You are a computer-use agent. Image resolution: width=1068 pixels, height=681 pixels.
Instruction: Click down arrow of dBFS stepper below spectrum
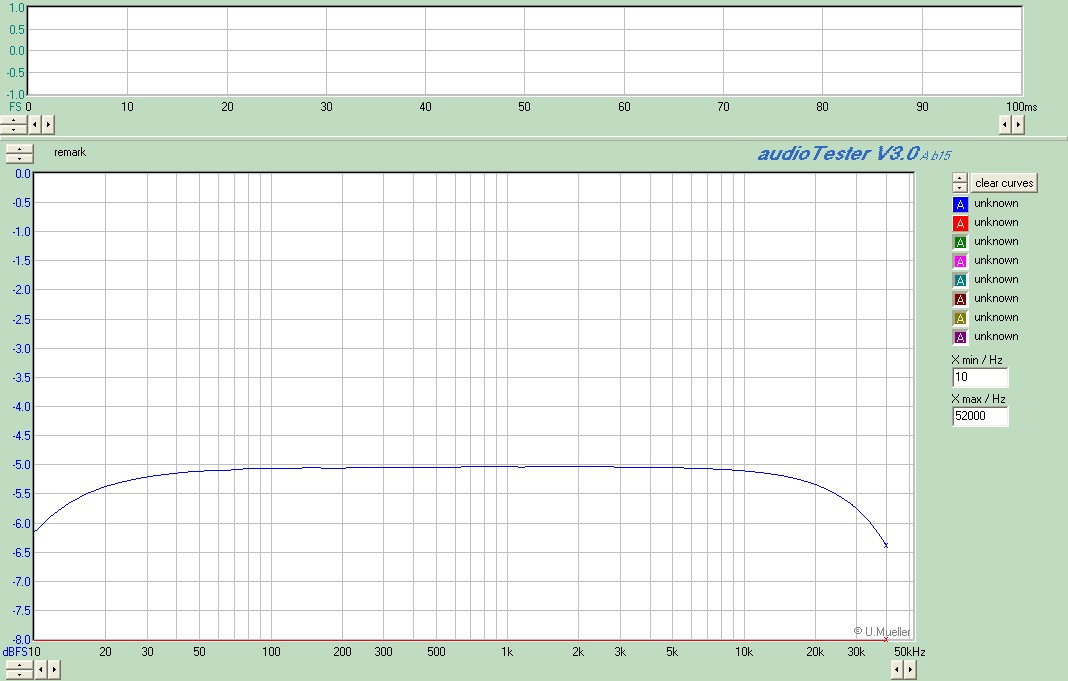coord(18,674)
